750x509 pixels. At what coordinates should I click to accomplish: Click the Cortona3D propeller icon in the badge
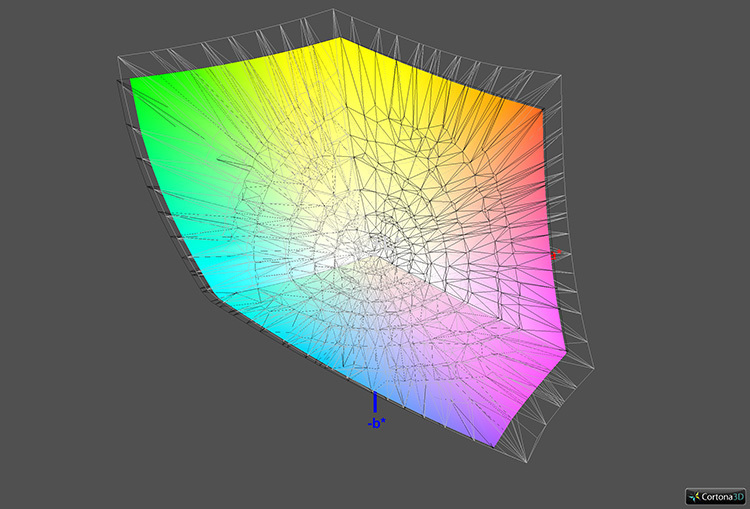695,495
